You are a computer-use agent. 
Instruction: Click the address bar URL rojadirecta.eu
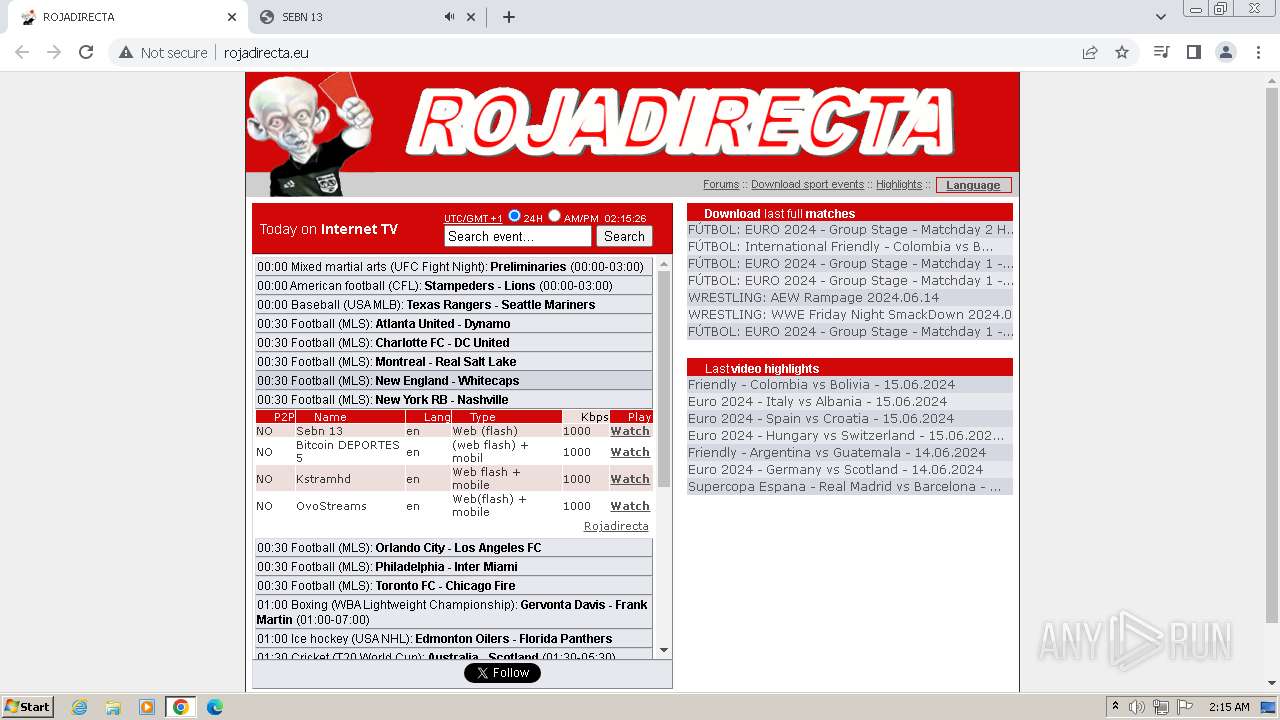266,53
